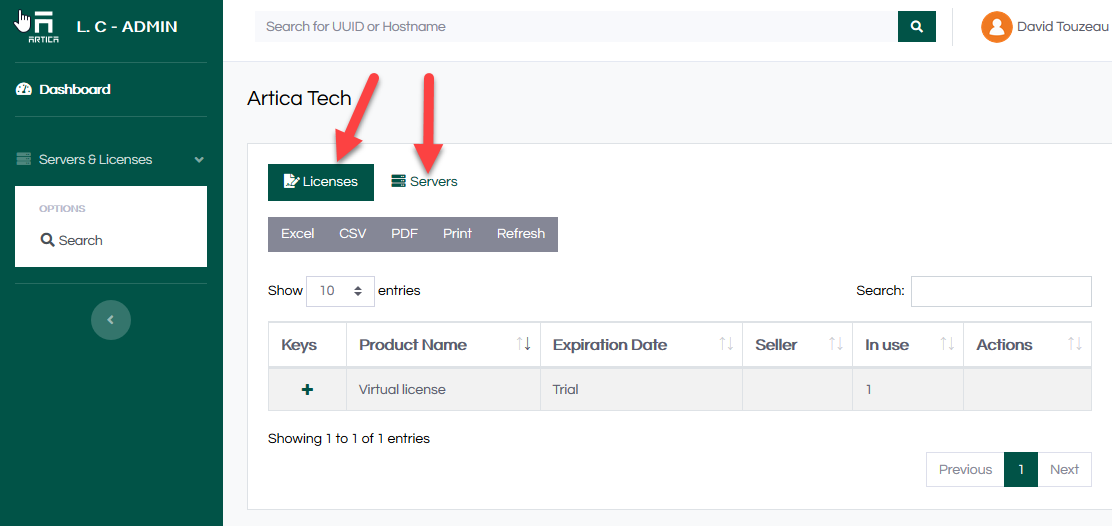Switch to the Servers tab
Screen dimensions: 1112x526
click(x=424, y=182)
